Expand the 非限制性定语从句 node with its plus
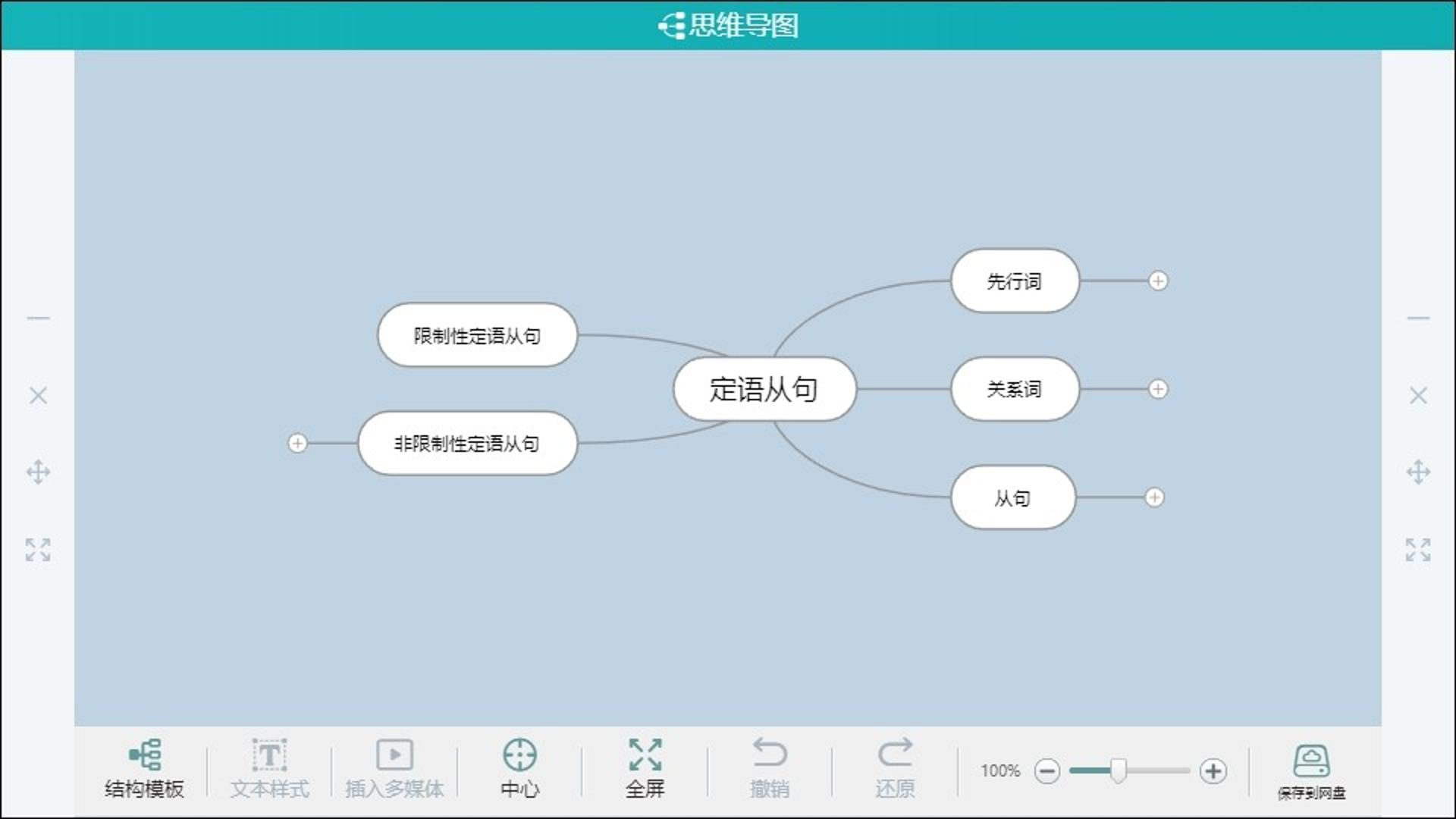Screen dimensions: 1456x819 pos(297,443)
